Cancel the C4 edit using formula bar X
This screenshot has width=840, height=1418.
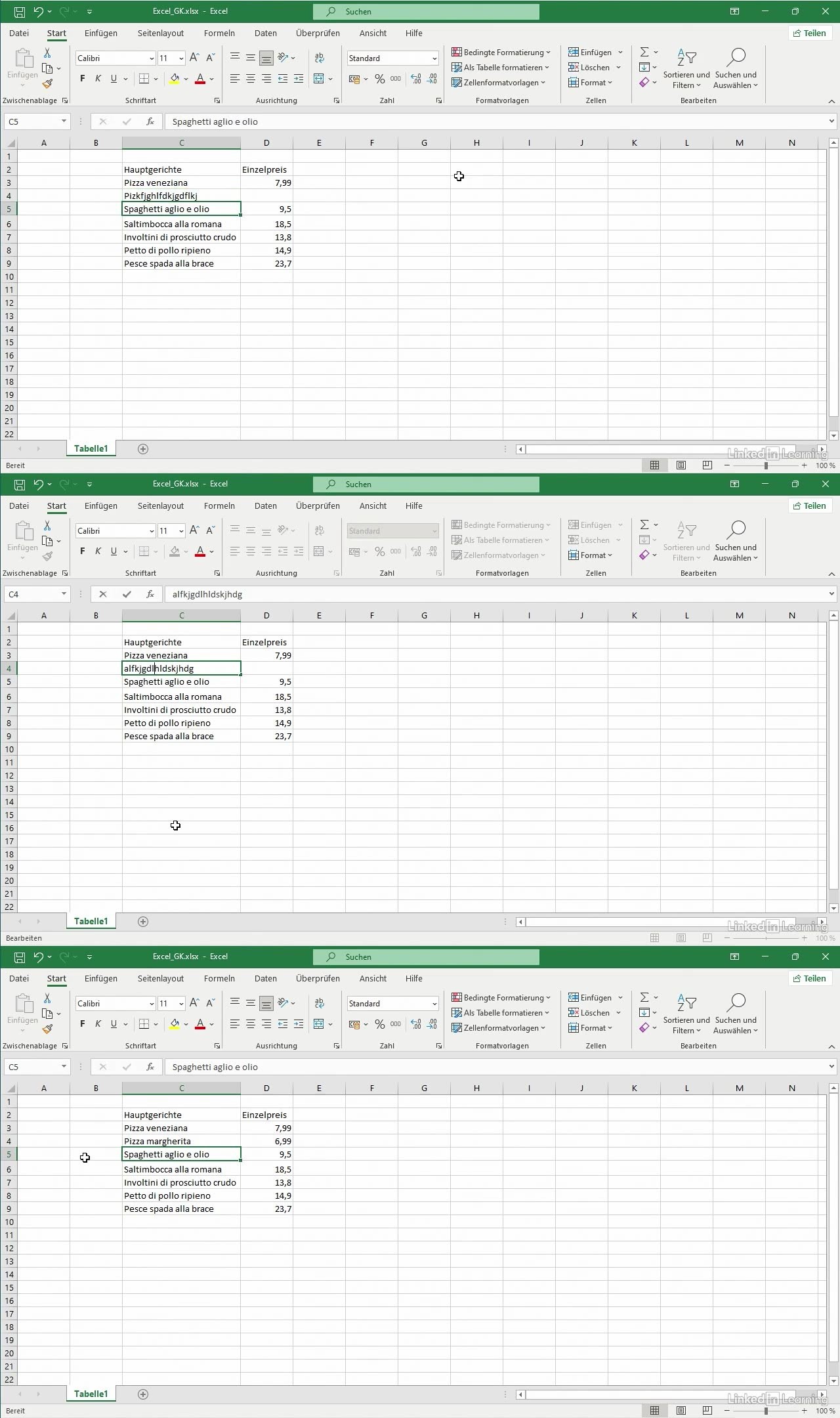click(x=102, y=594)
